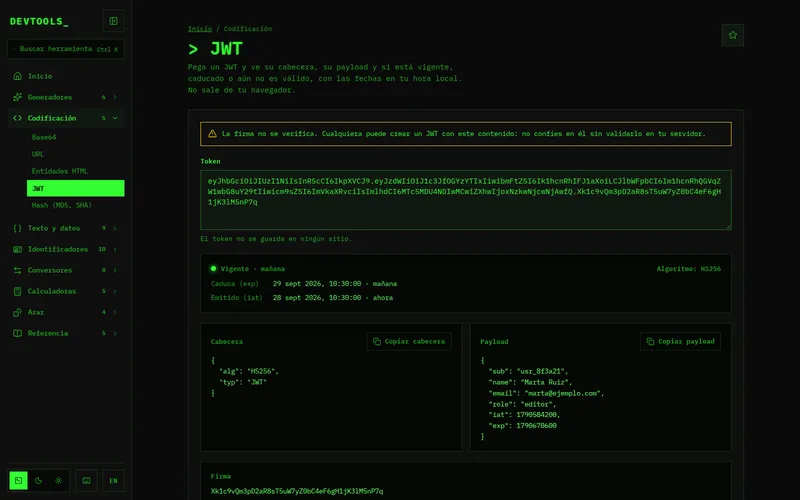Click the DEVTOOLS_ logo
Viewport: 800px width, 500px height.
coord(39,21)
